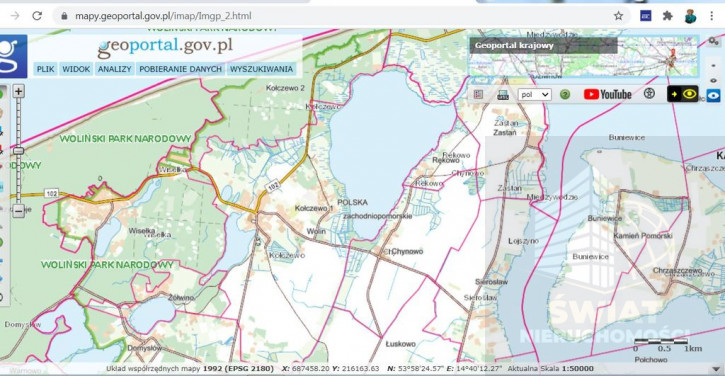Click the browser forward arrow
Image resolution: width=725 pixels, height=376 pixels.
(15, 16)
